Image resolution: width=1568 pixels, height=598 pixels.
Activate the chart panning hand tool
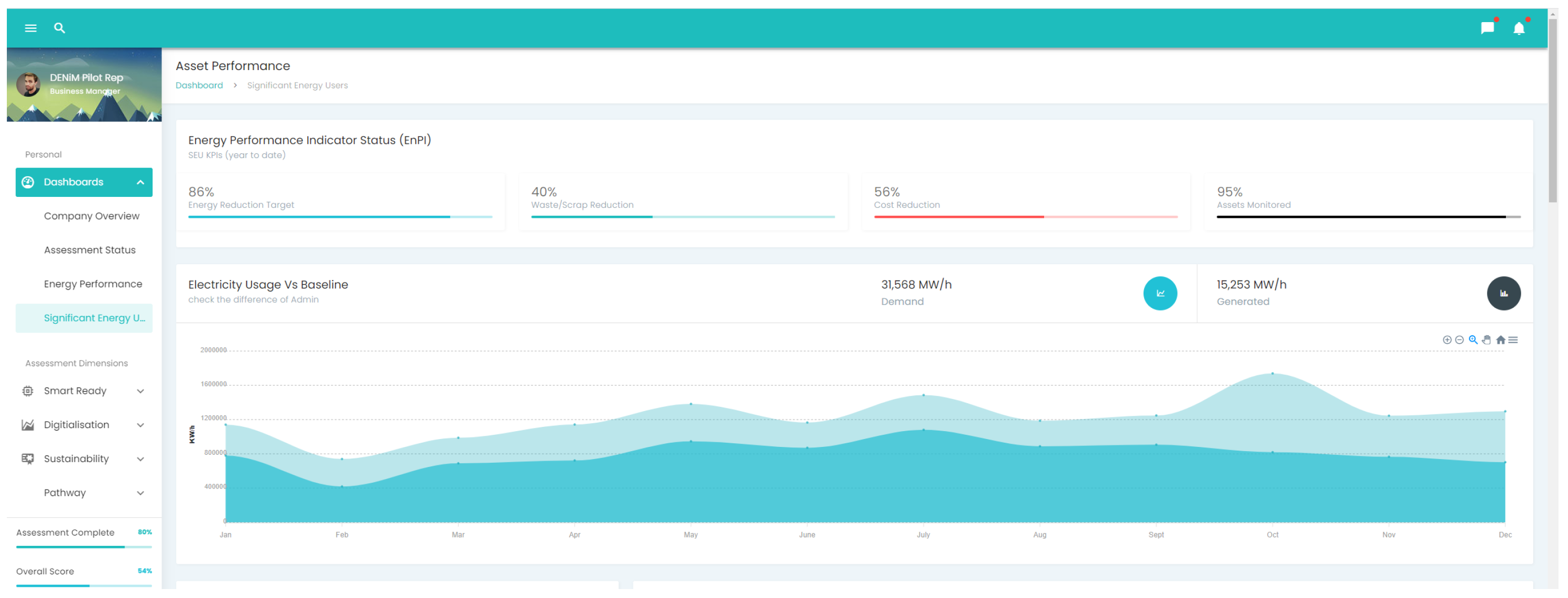(x=1486, y=341)
